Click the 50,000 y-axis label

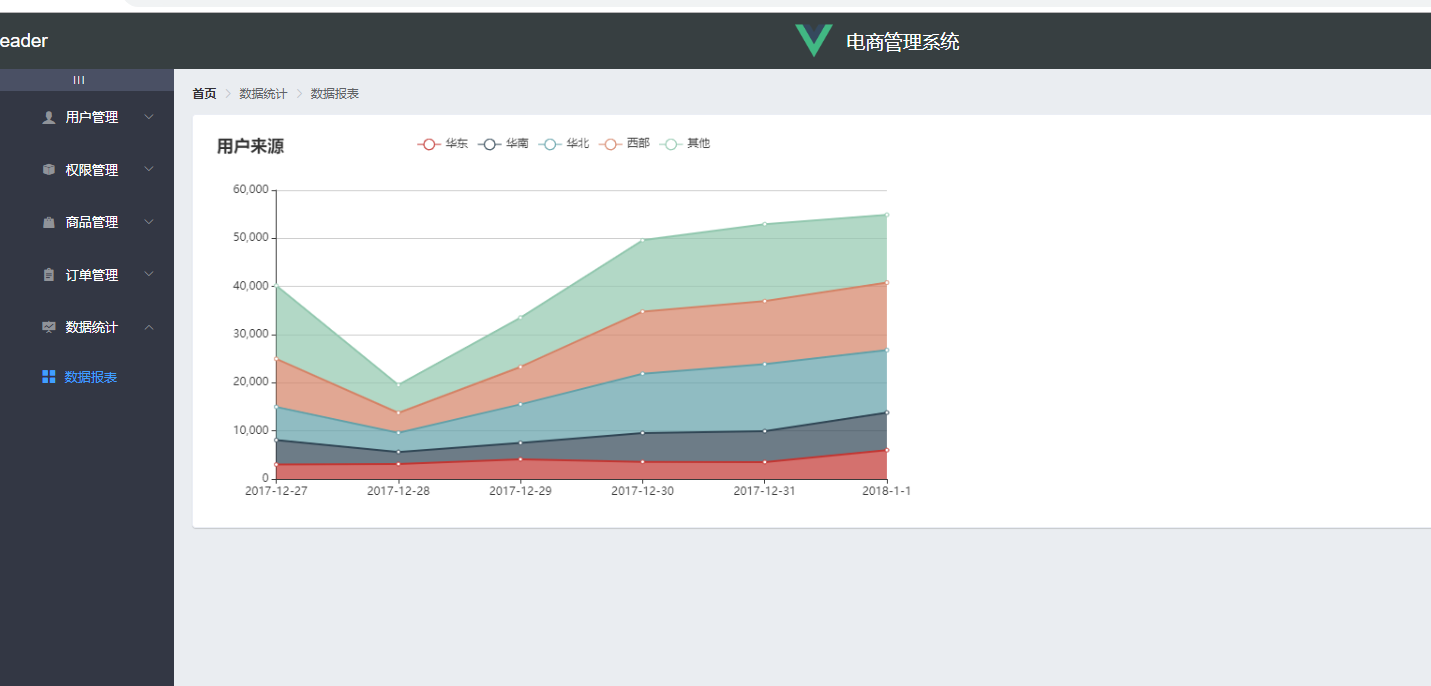pyautogui.click(x=250, y=238)
